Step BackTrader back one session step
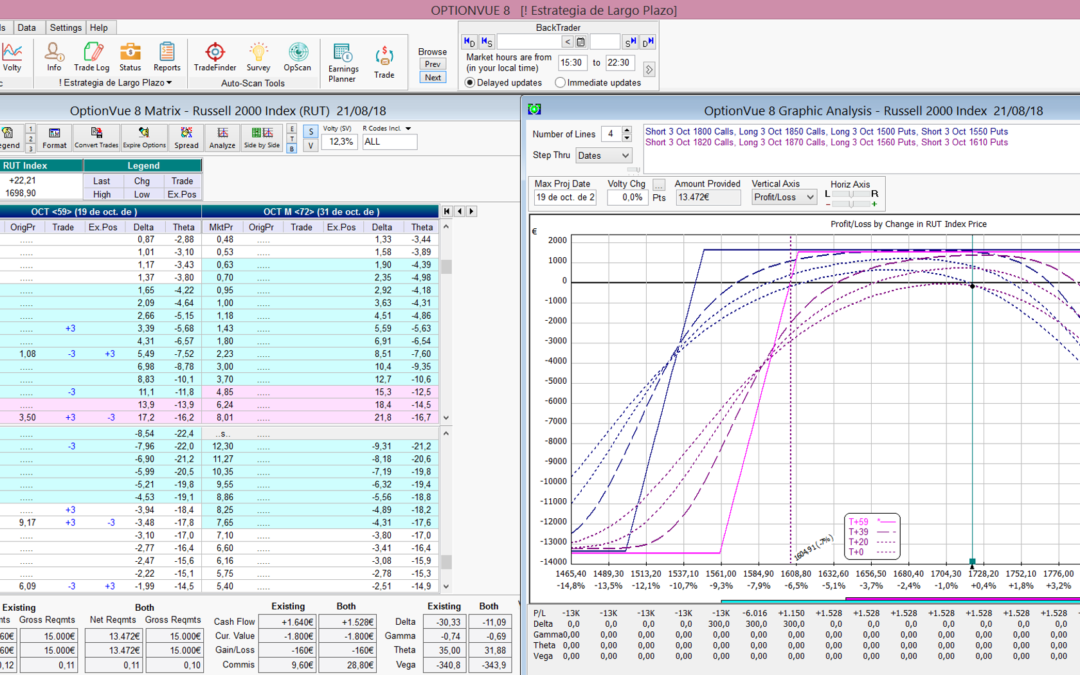 (x=487, y=42)
